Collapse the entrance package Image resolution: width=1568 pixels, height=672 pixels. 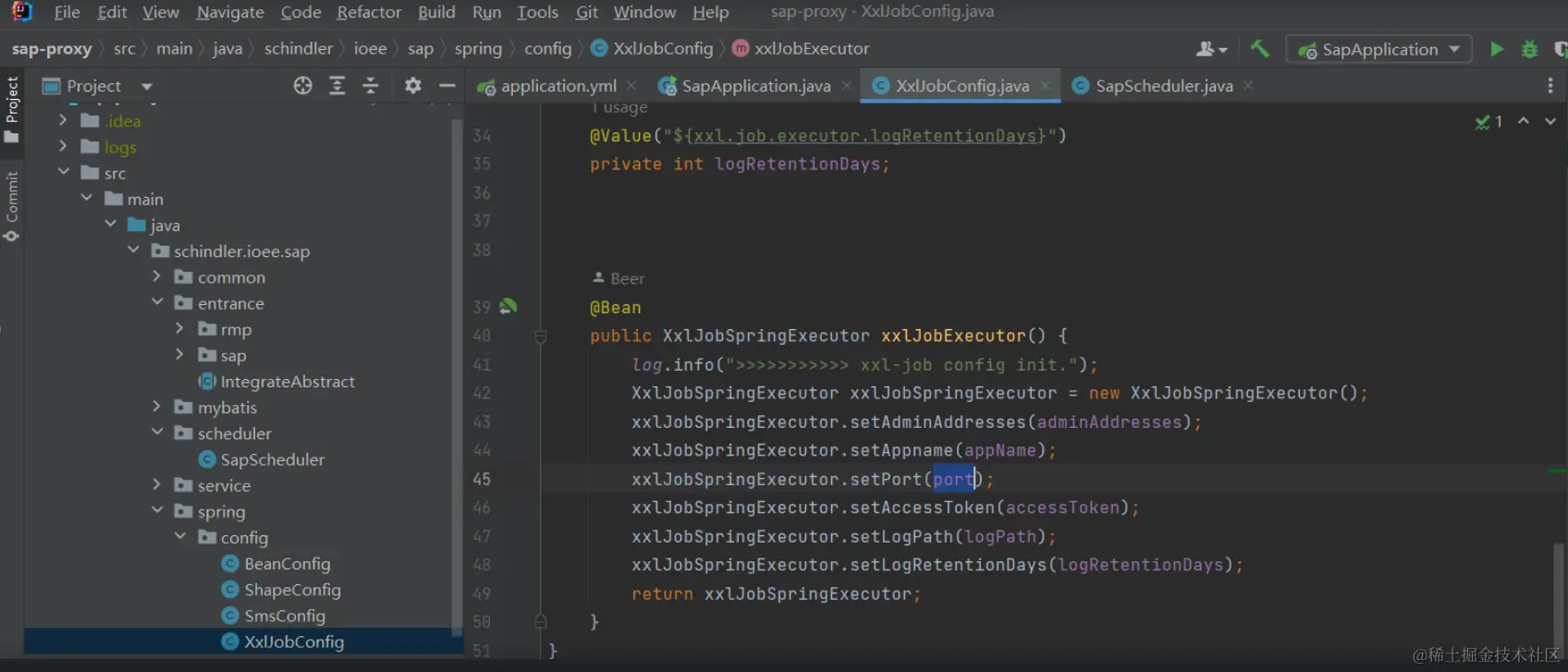pos(156,302)
